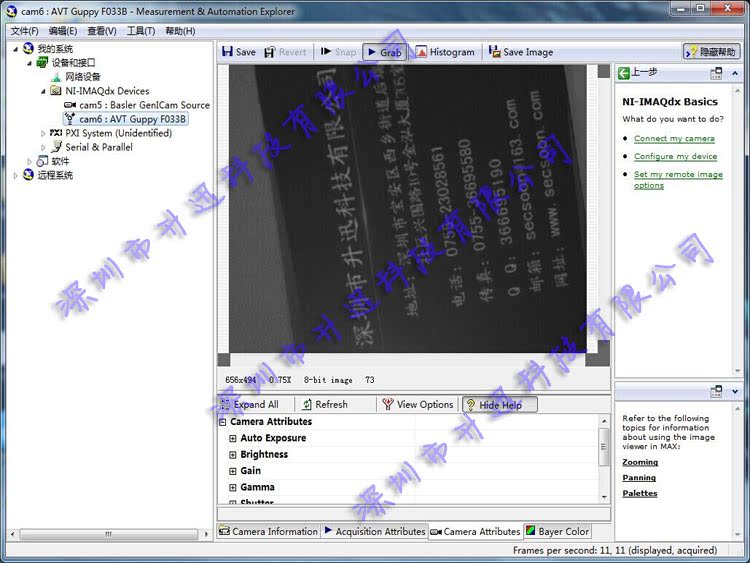The image size is (750, 563).
Task: Open the Palettes help topic
Action: coord(640,493)
